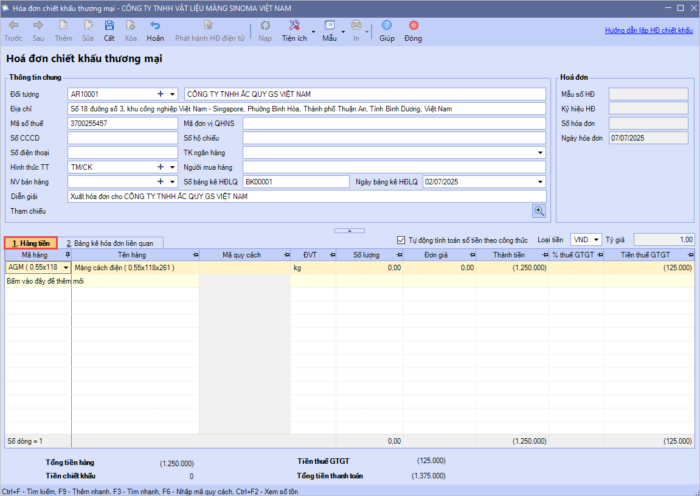Click the Diễn giải description field
700x496 pixels.
[x=300, y=196]
